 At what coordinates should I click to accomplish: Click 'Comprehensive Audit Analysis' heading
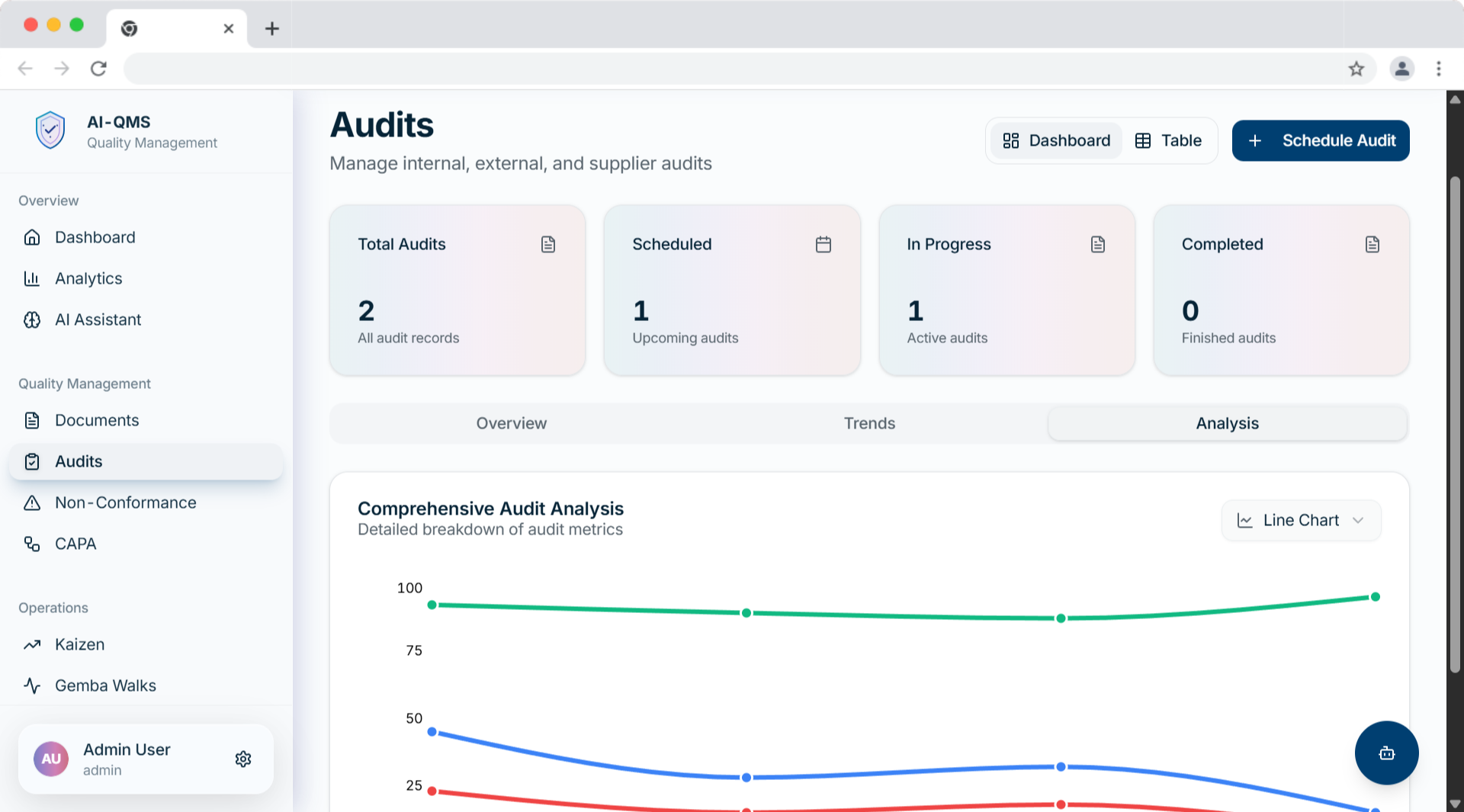click(x=490, y=509)
